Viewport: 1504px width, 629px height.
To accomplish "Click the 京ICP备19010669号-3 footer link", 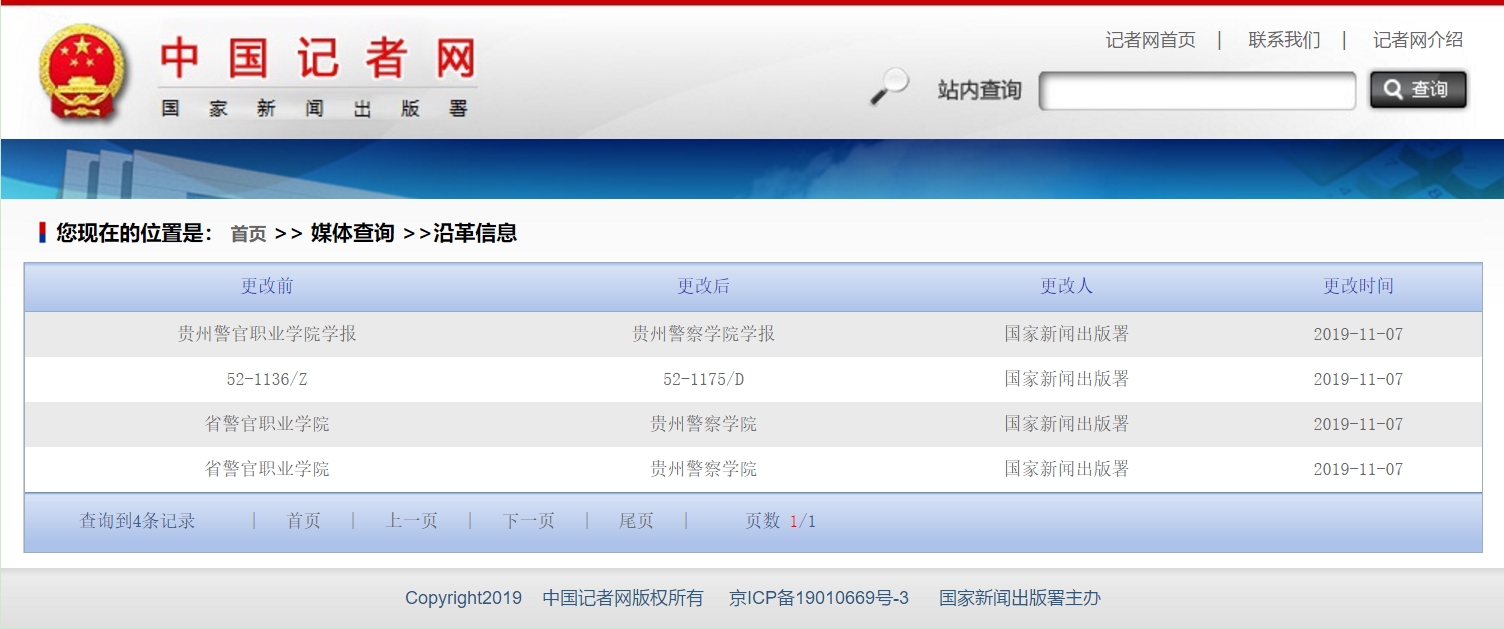I will 818,598.
